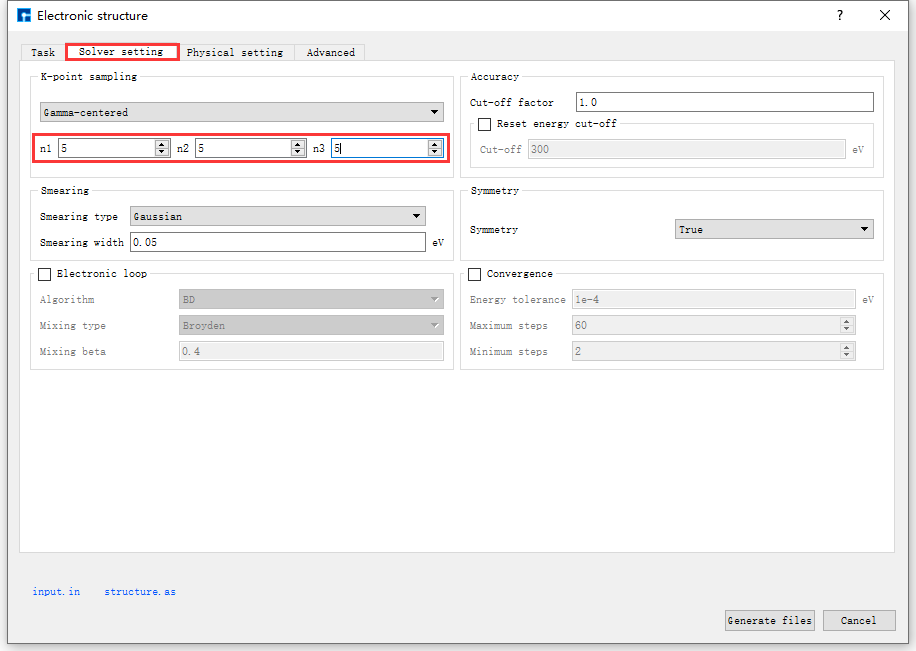Increase n1 k-point value with up arrow
This screenshot has width=916, height=651.
pos(162,144)
